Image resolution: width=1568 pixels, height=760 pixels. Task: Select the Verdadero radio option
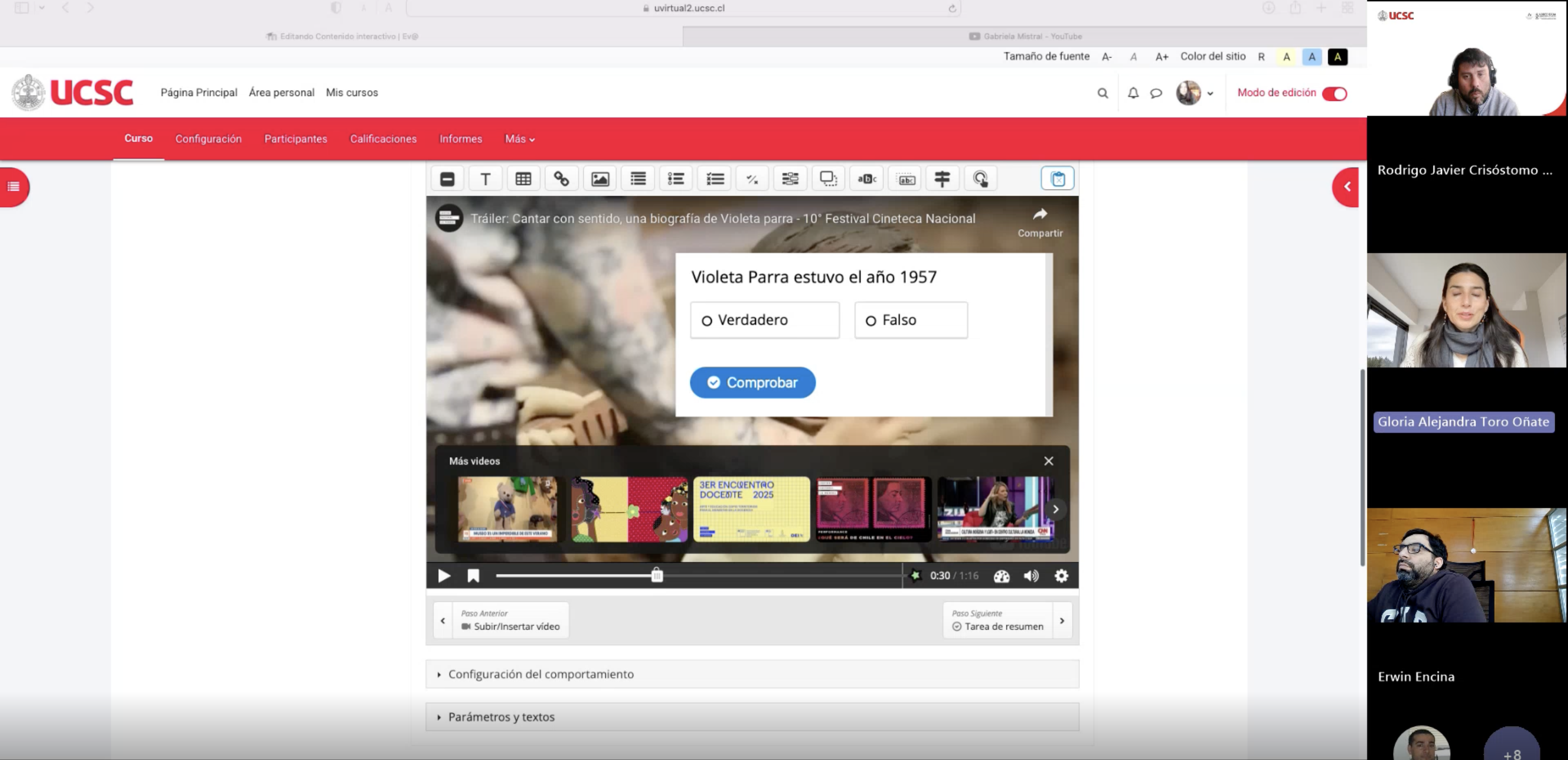coord(764,320)
